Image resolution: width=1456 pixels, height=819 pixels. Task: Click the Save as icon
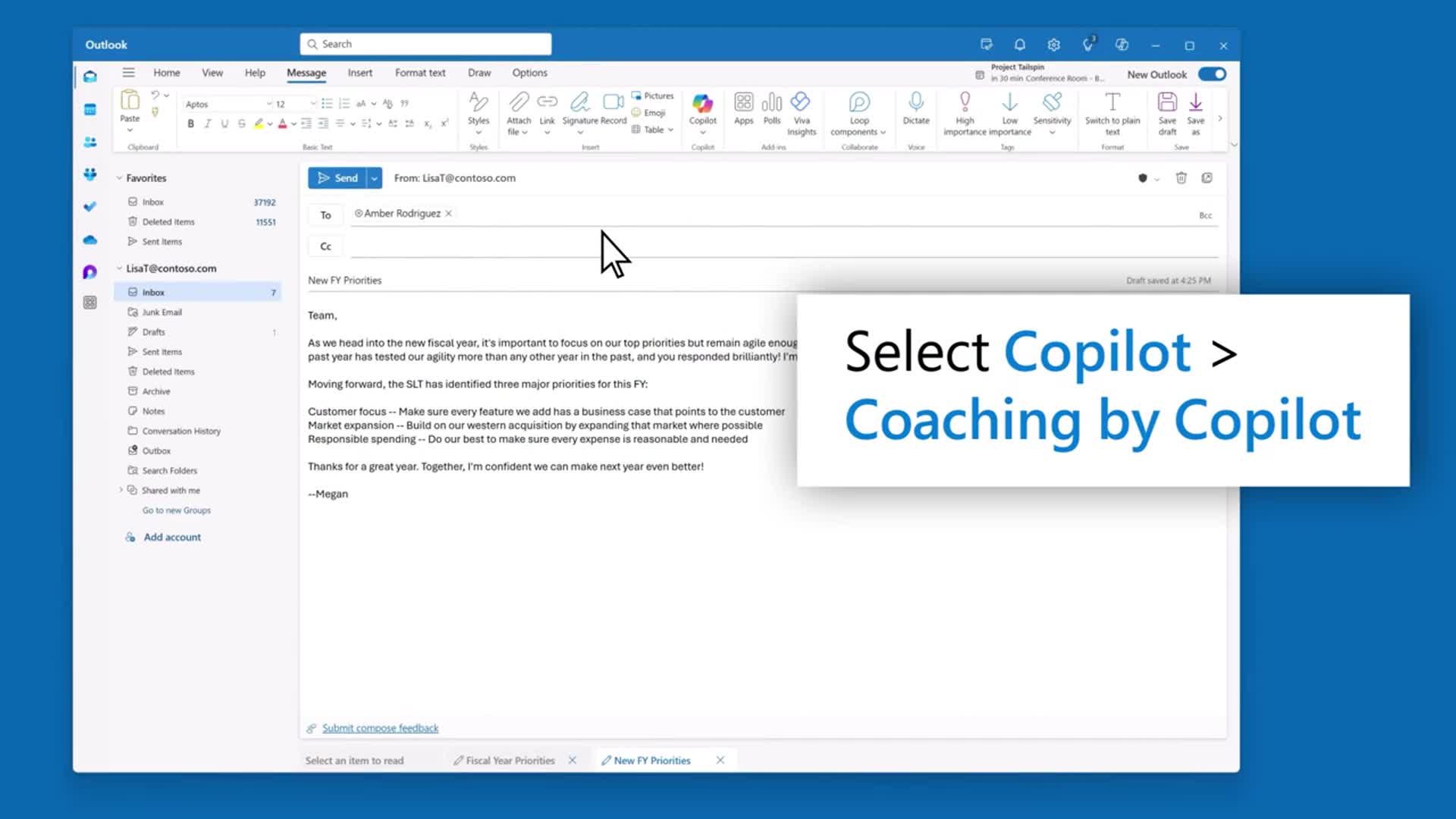click(x=1196, y=102)
